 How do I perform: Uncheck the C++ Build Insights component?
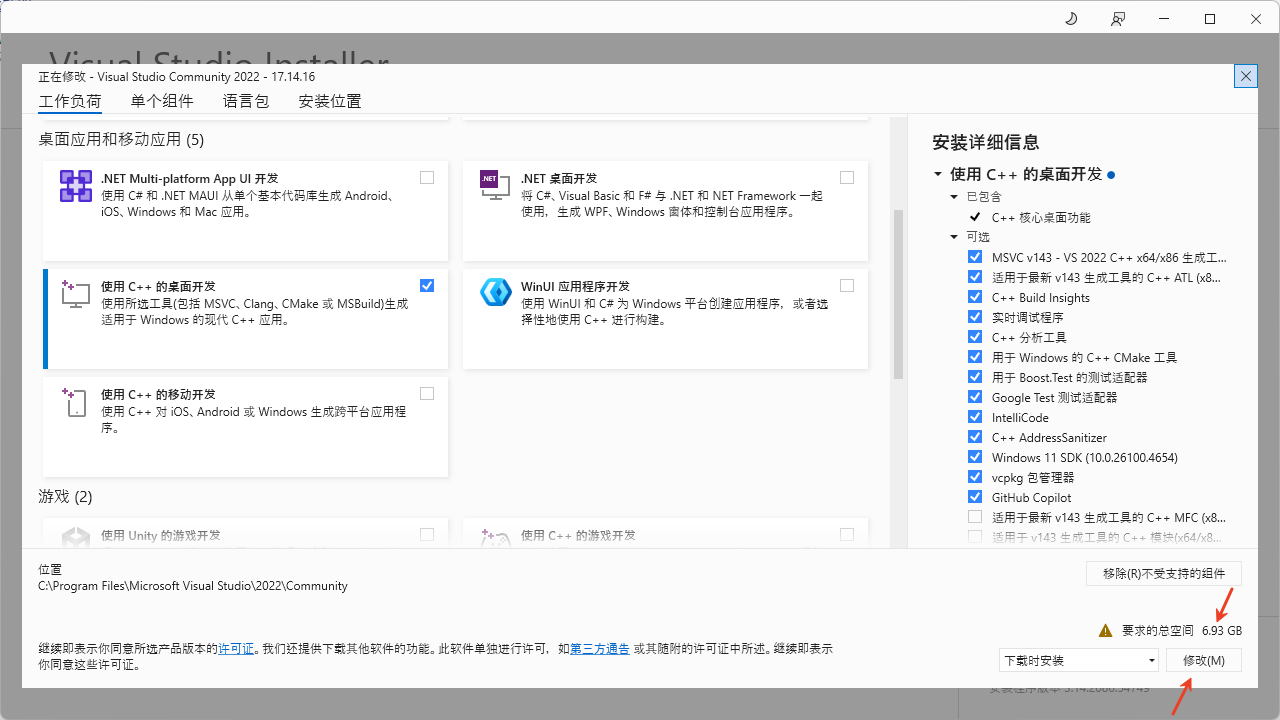(x=975, y=297)
